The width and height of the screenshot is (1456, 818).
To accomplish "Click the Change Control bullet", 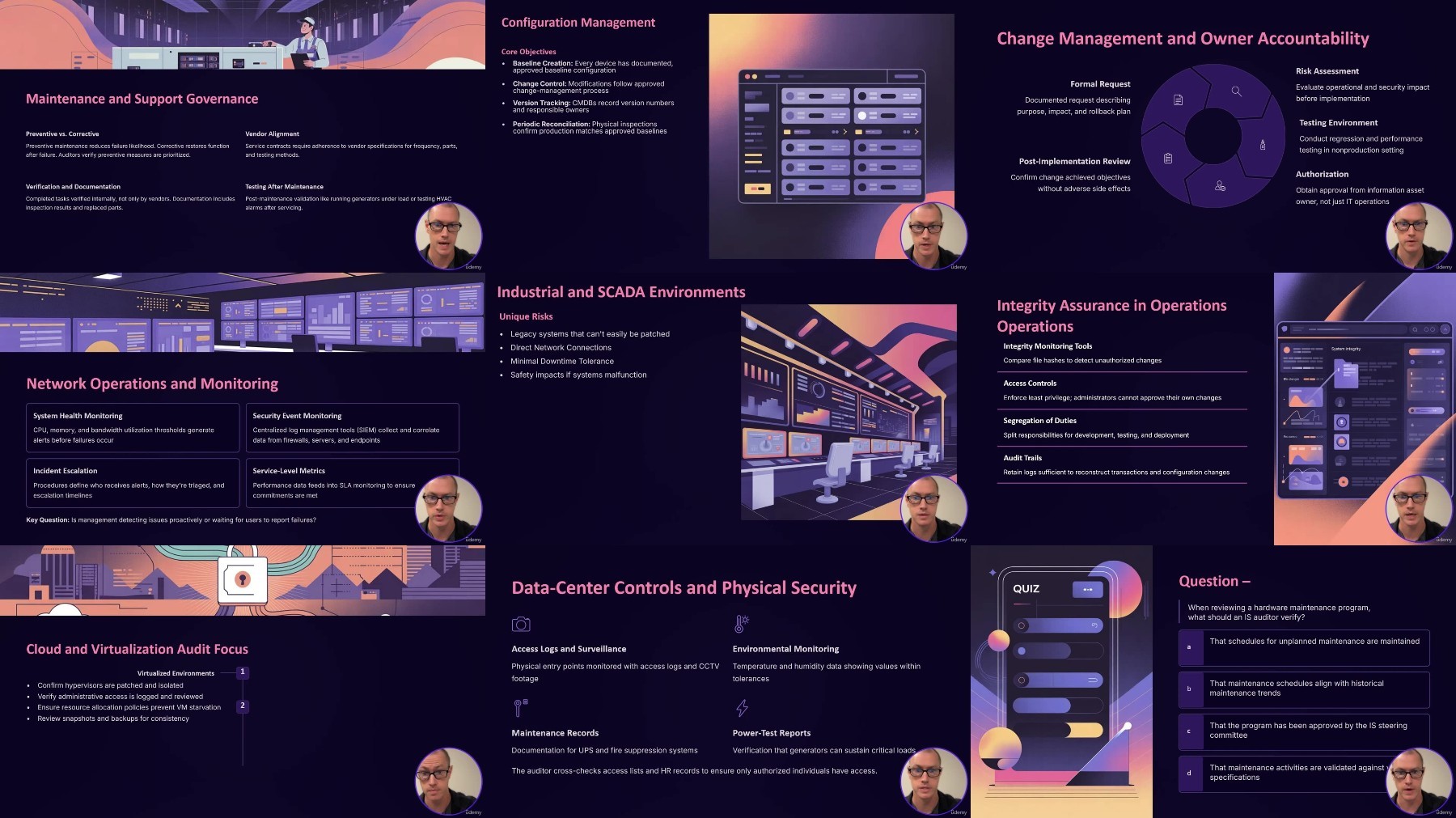I will tap(588, 87).
